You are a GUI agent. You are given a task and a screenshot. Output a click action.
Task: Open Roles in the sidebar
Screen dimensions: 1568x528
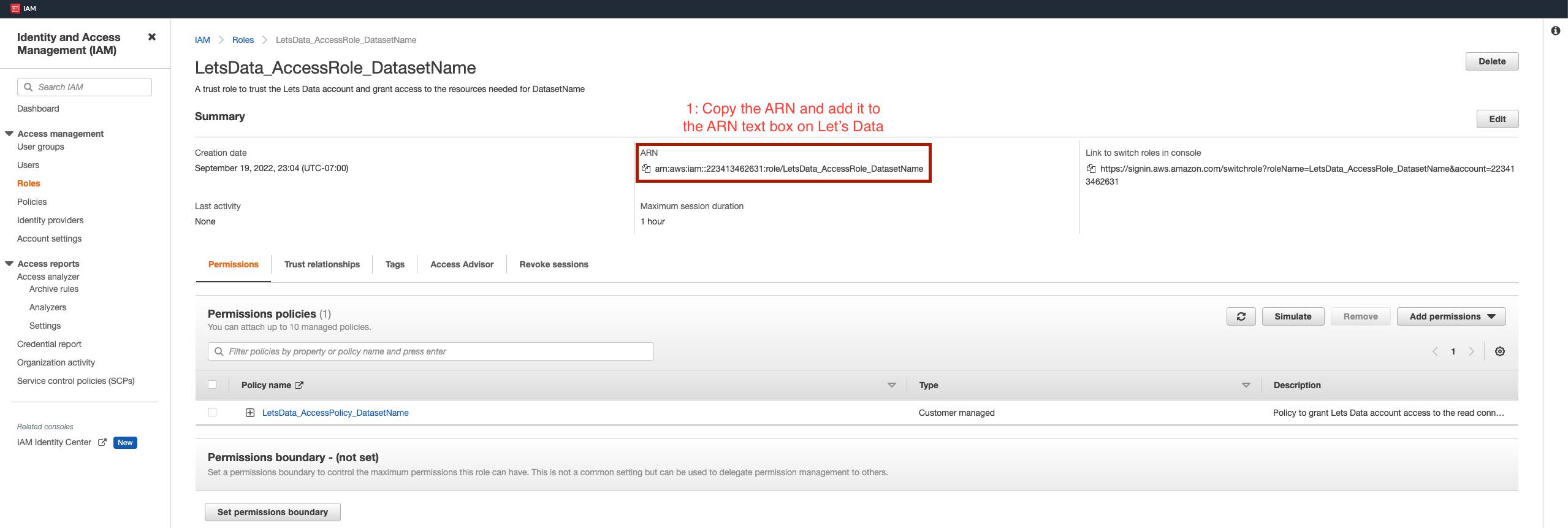28,183
